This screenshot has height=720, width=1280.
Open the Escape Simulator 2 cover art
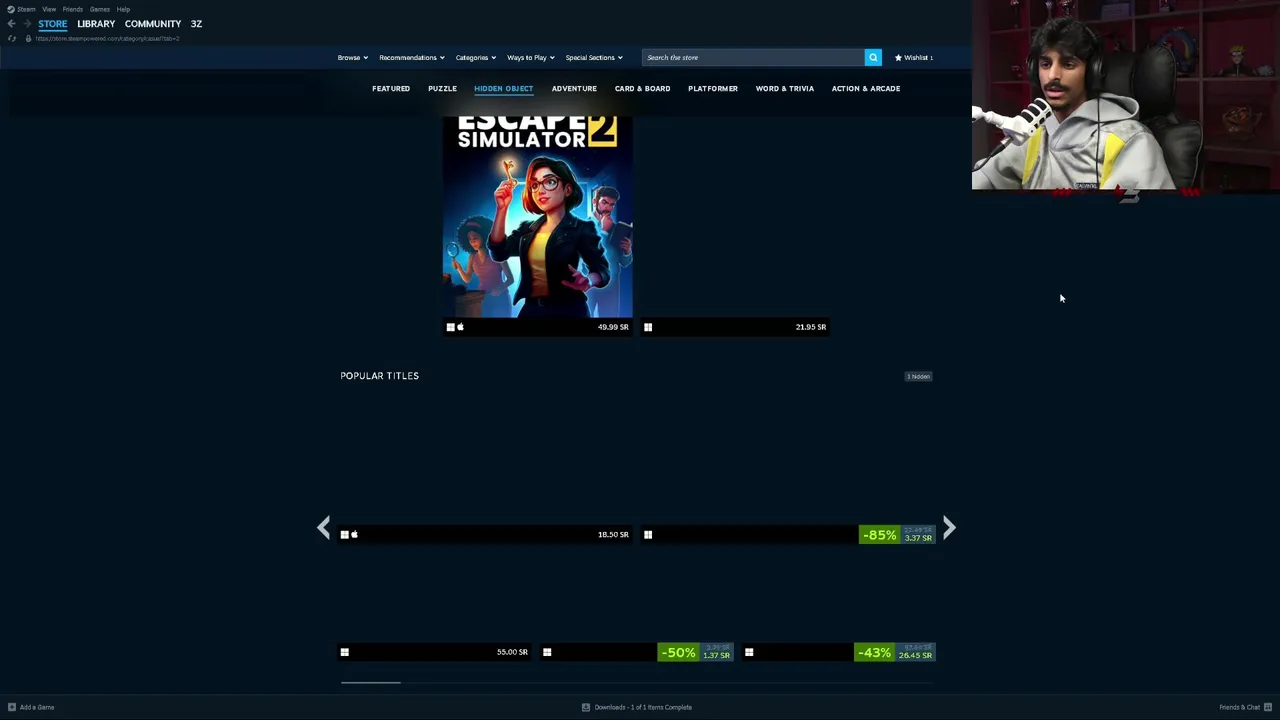point(538,216)
